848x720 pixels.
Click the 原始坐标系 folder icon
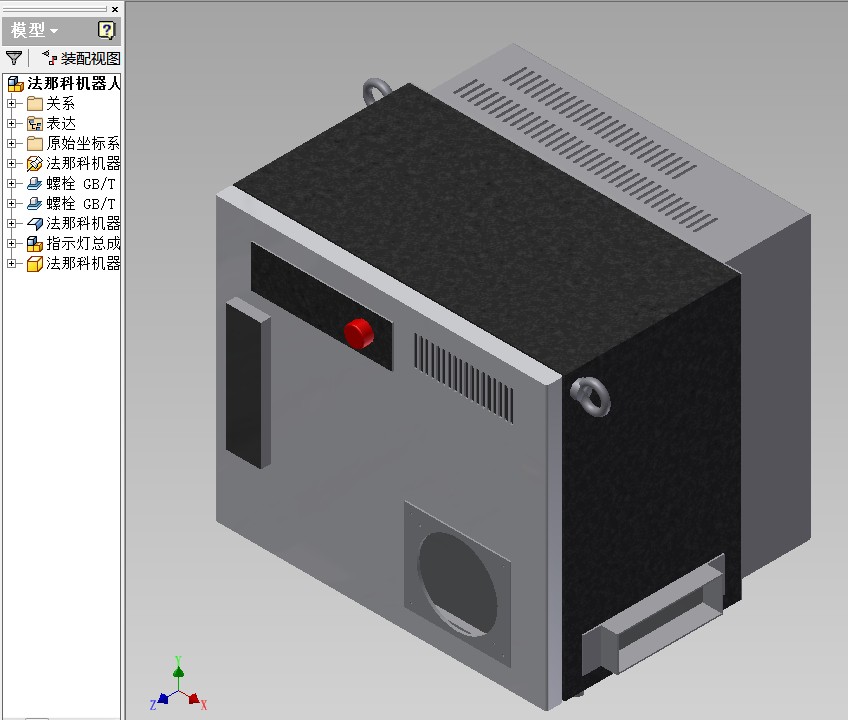point(35,143)
